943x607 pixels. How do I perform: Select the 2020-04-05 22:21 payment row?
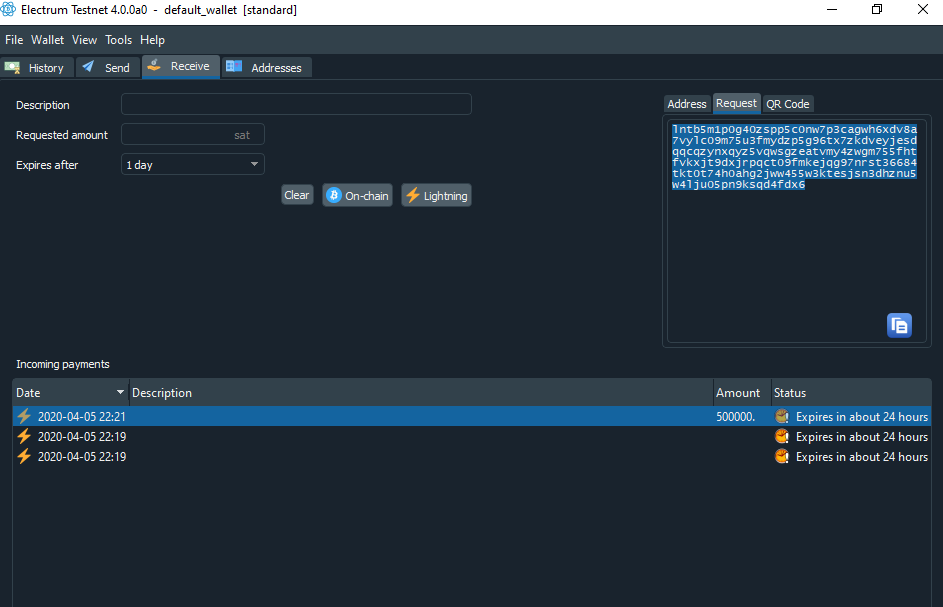(472, 416)
